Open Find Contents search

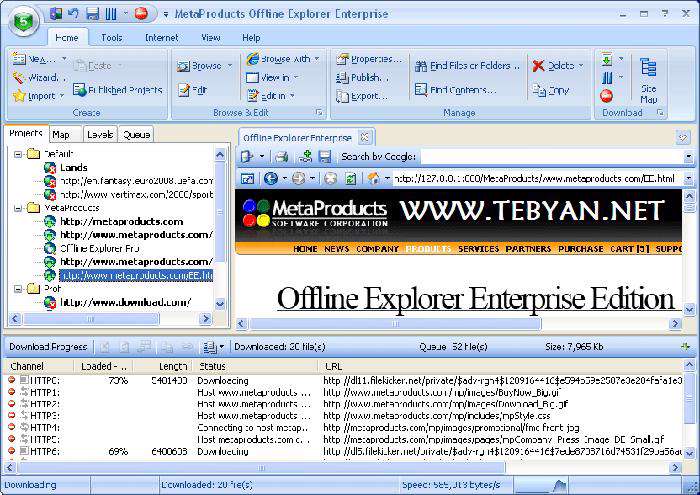pos(455,90)
